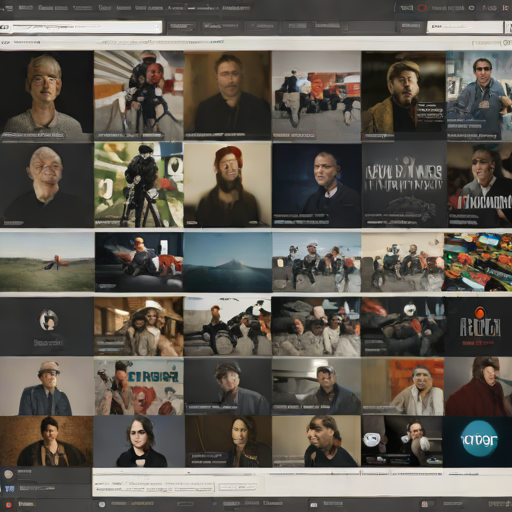512x512 pixels.
Task: Select riders group against blue sky thumbnail
Action: (316, 262)
